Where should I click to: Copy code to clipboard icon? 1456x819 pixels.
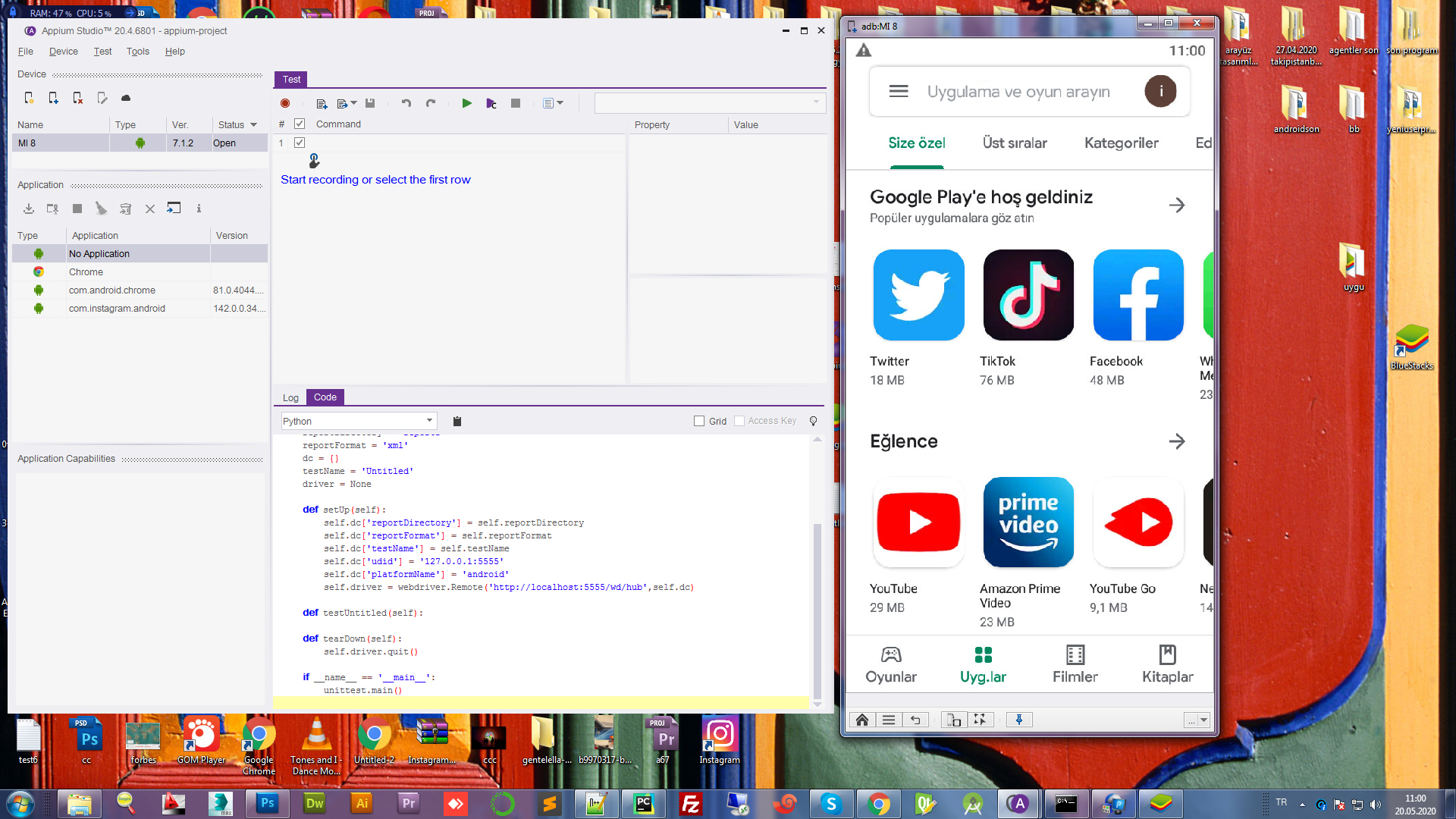pyautogui.click(x=457, y=421)
